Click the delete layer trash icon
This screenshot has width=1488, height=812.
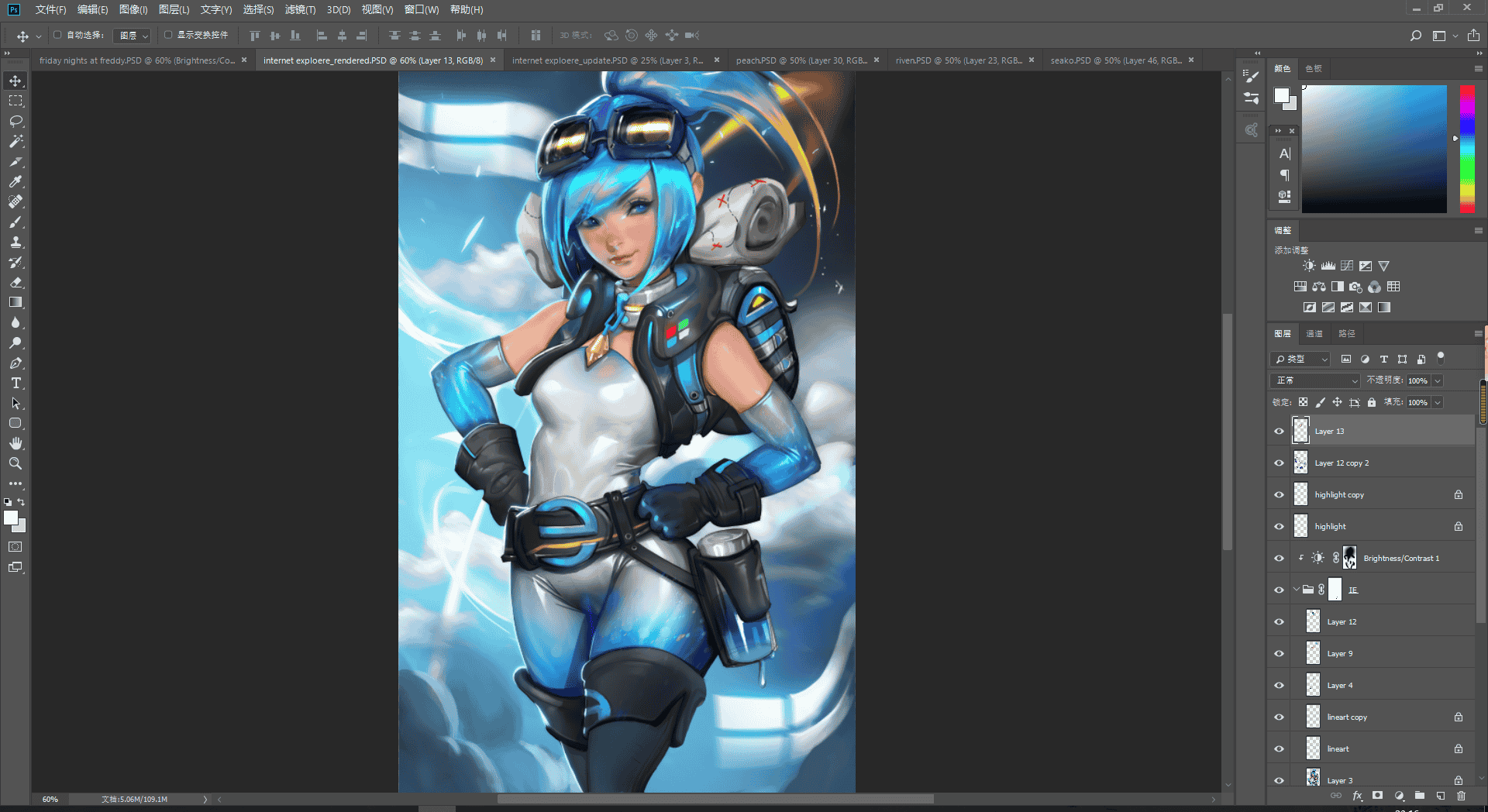coord(1461,796)
